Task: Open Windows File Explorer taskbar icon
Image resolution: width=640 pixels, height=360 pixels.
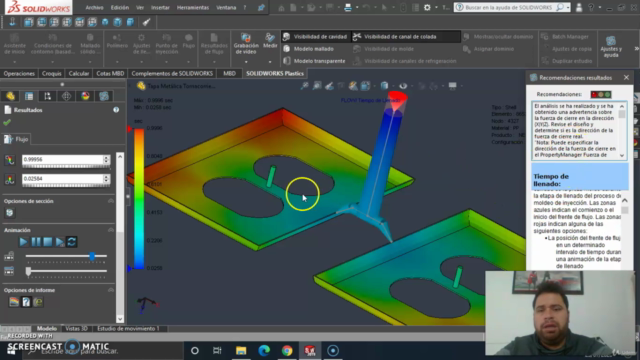Action: pyautogui.click(x=241, y=351)
